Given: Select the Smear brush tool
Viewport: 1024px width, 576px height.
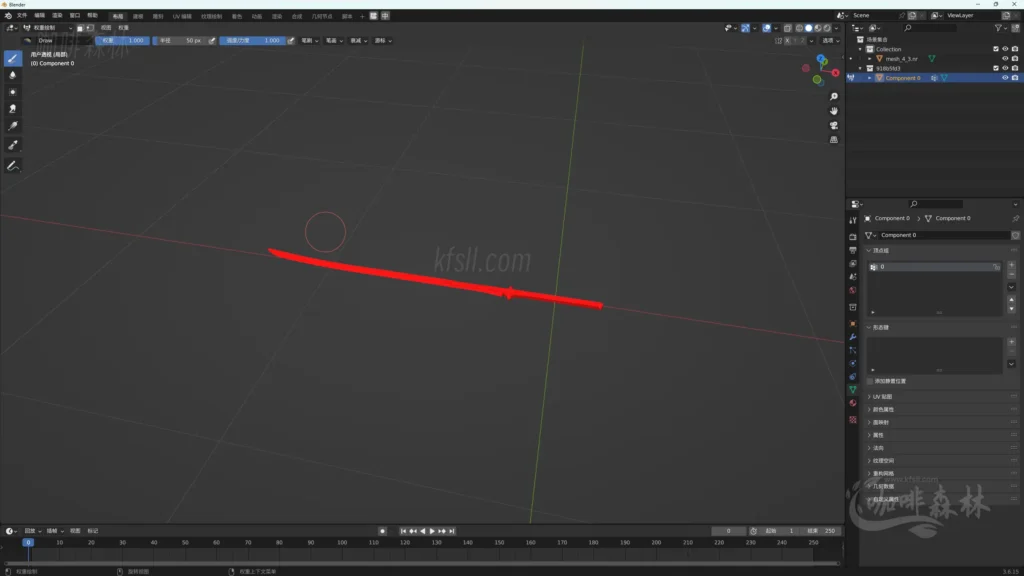Looking at the screenshot, I should pyautogui.click(x=13, y=108).
